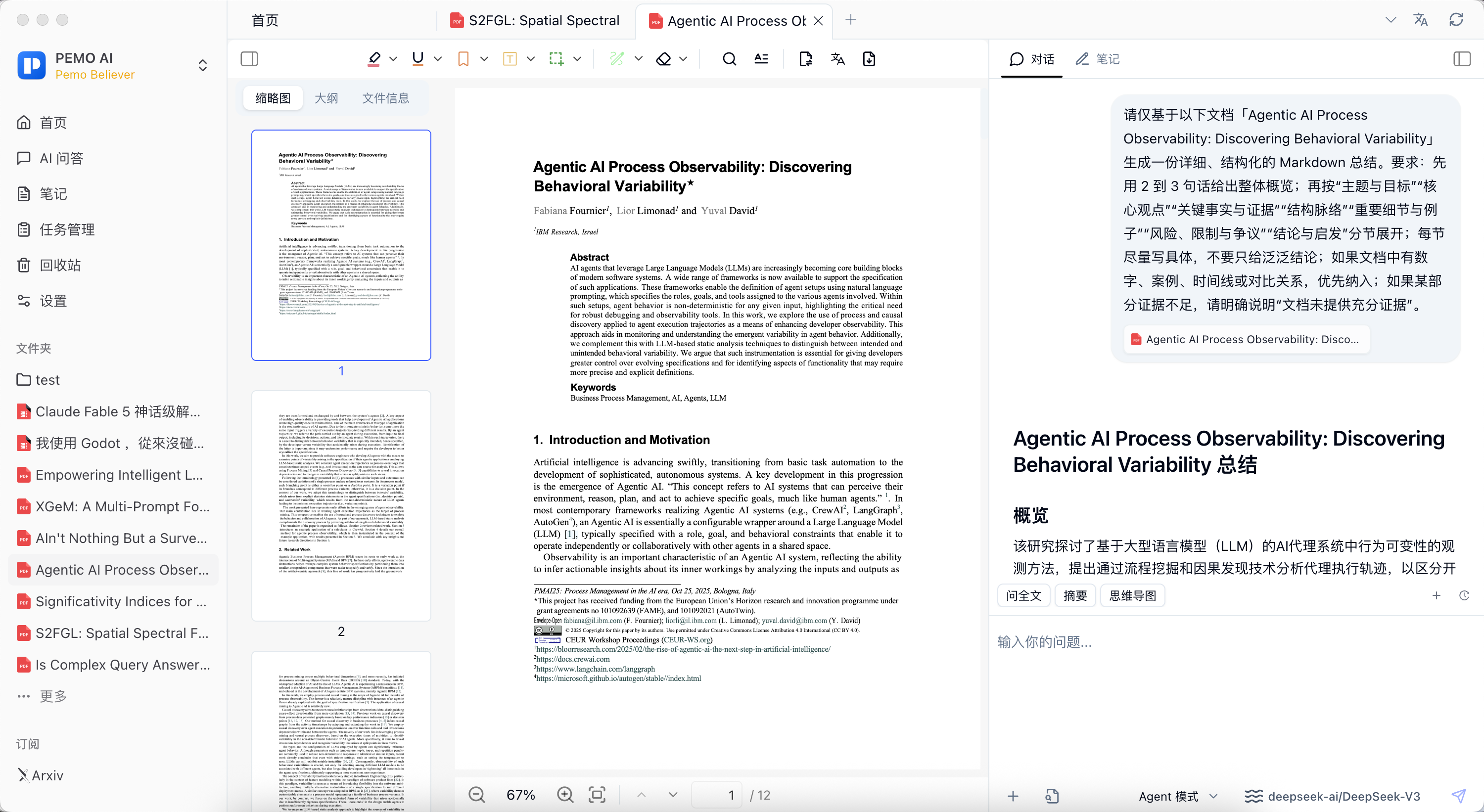Open highlighter color options dropdown
This screenshot has height=812, width=1484.
[393, 59]
